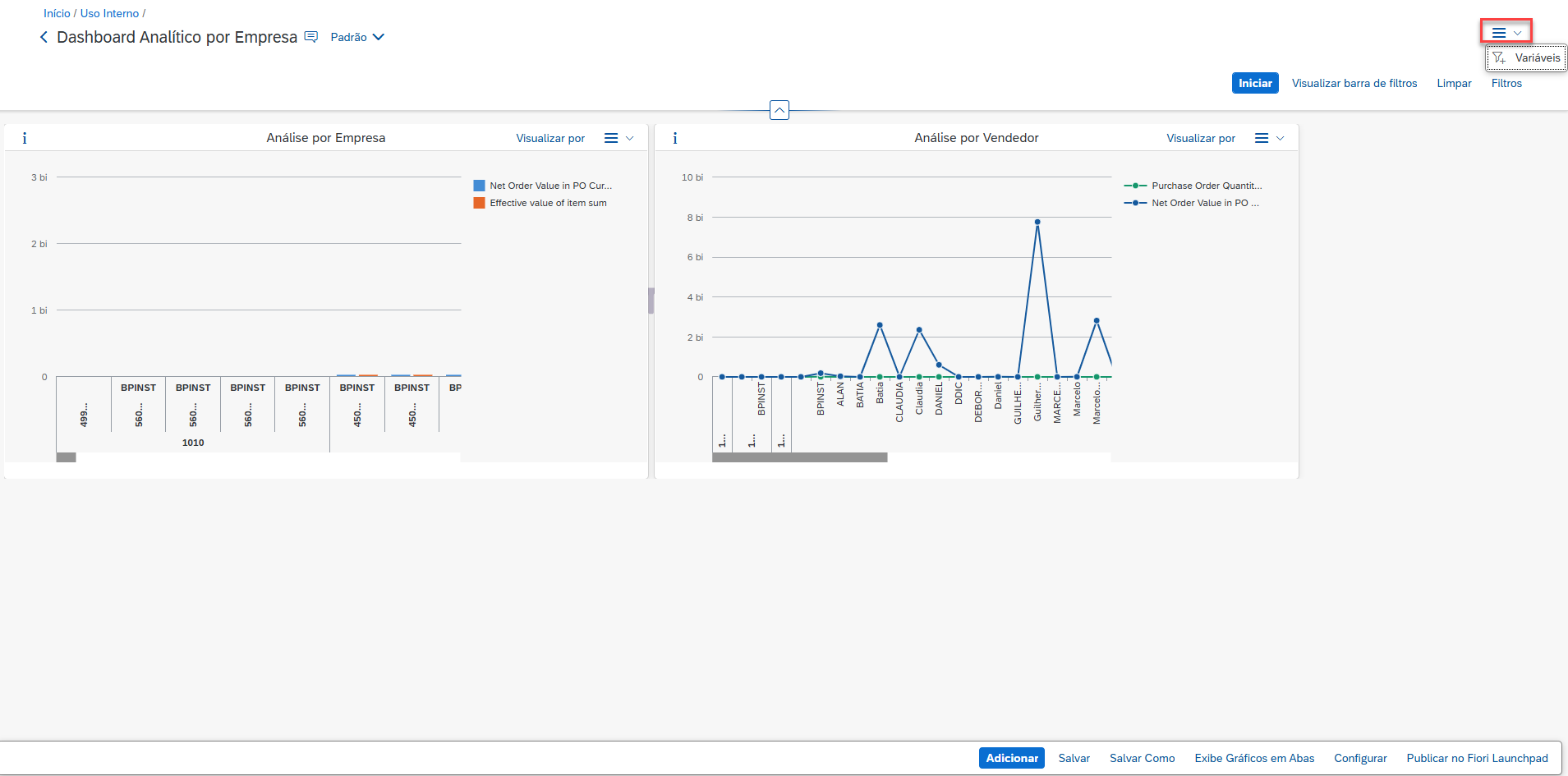This screenshot has width=1568, height=776.
Task: Open the Análise por Empresa card hamburger menu
Action: (618, 138)
